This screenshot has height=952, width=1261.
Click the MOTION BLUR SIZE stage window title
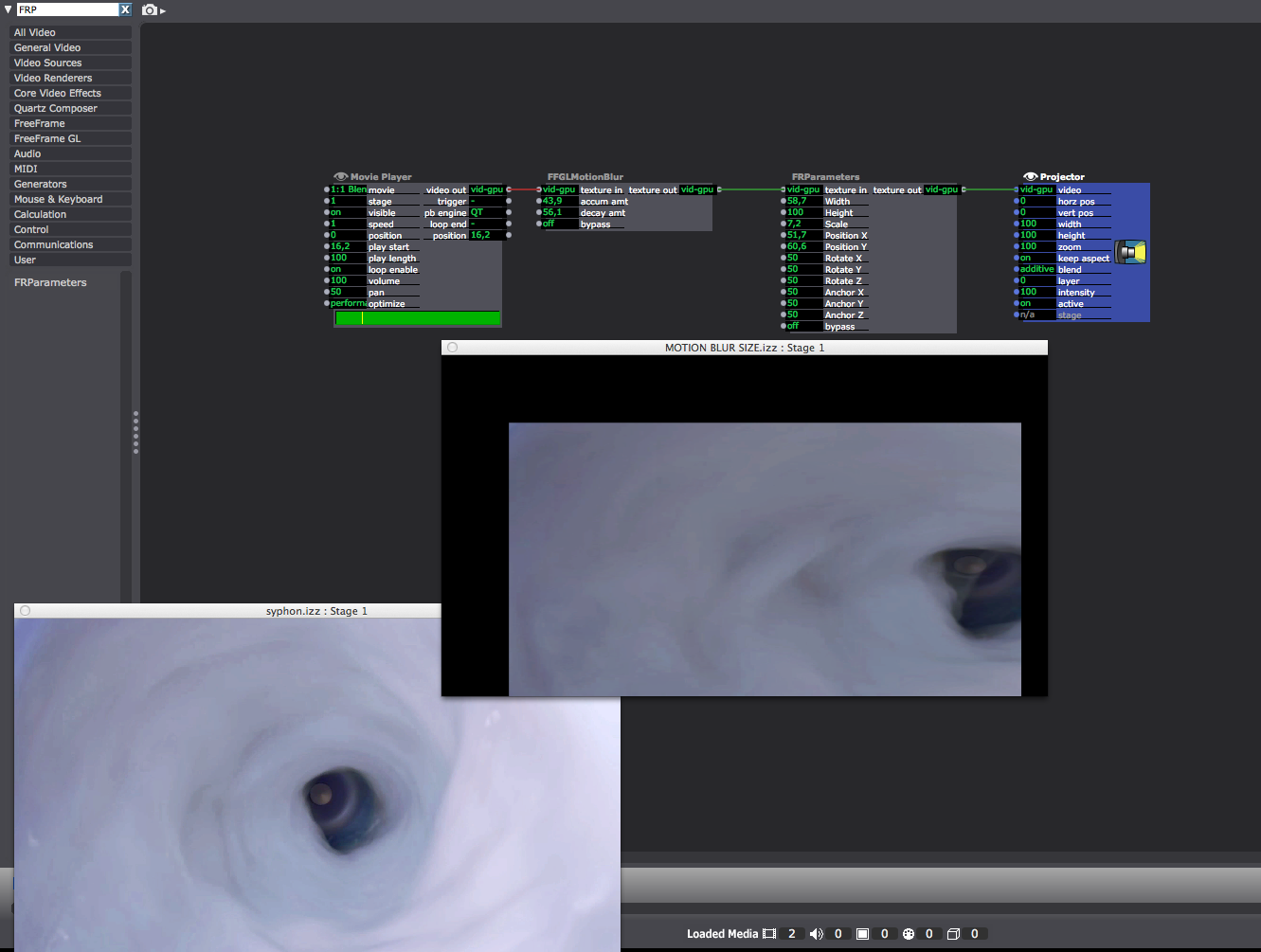pos(745,348)
